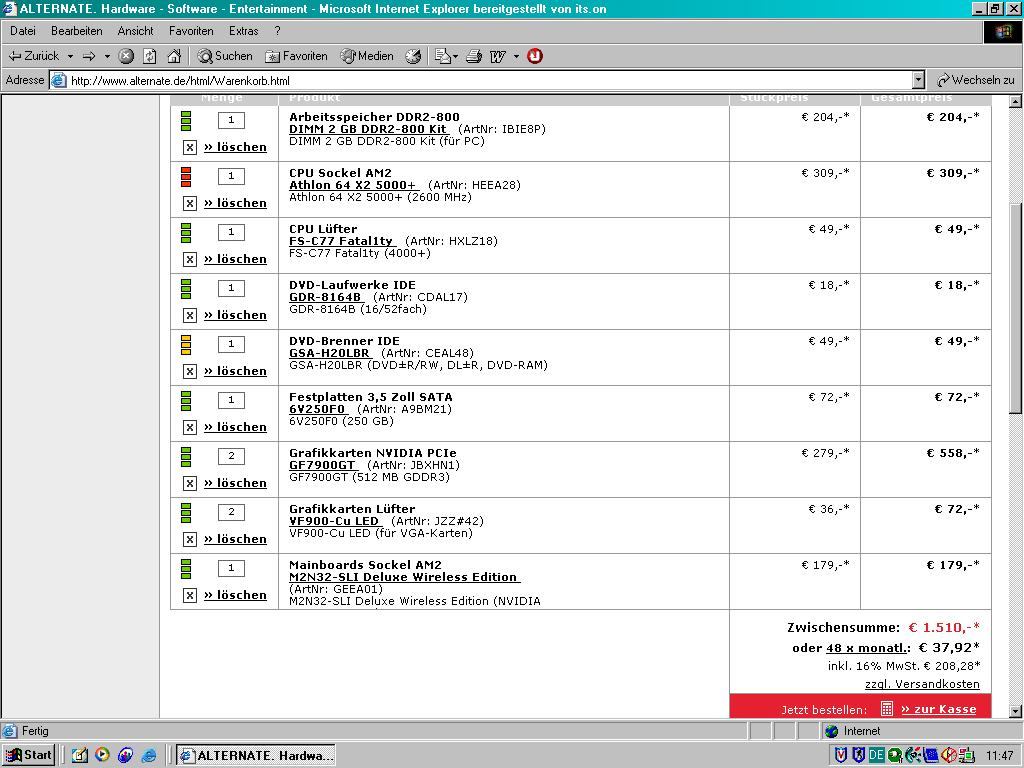This screenshot has height=768, width=1024.
Task: Click the X delete box for Athlon 64 X2
Action: click(x=189, y=204)
